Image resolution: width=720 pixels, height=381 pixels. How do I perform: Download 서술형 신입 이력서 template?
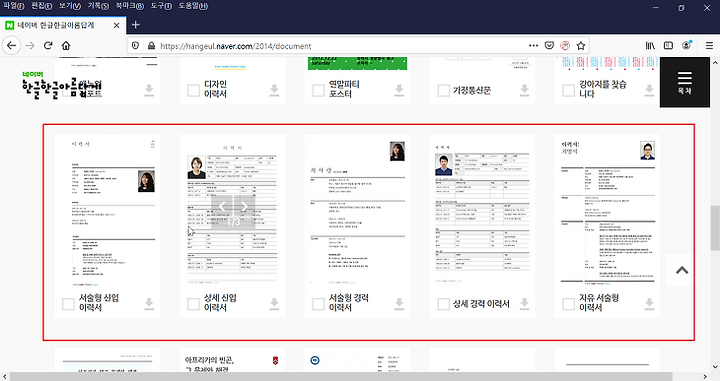149,303
